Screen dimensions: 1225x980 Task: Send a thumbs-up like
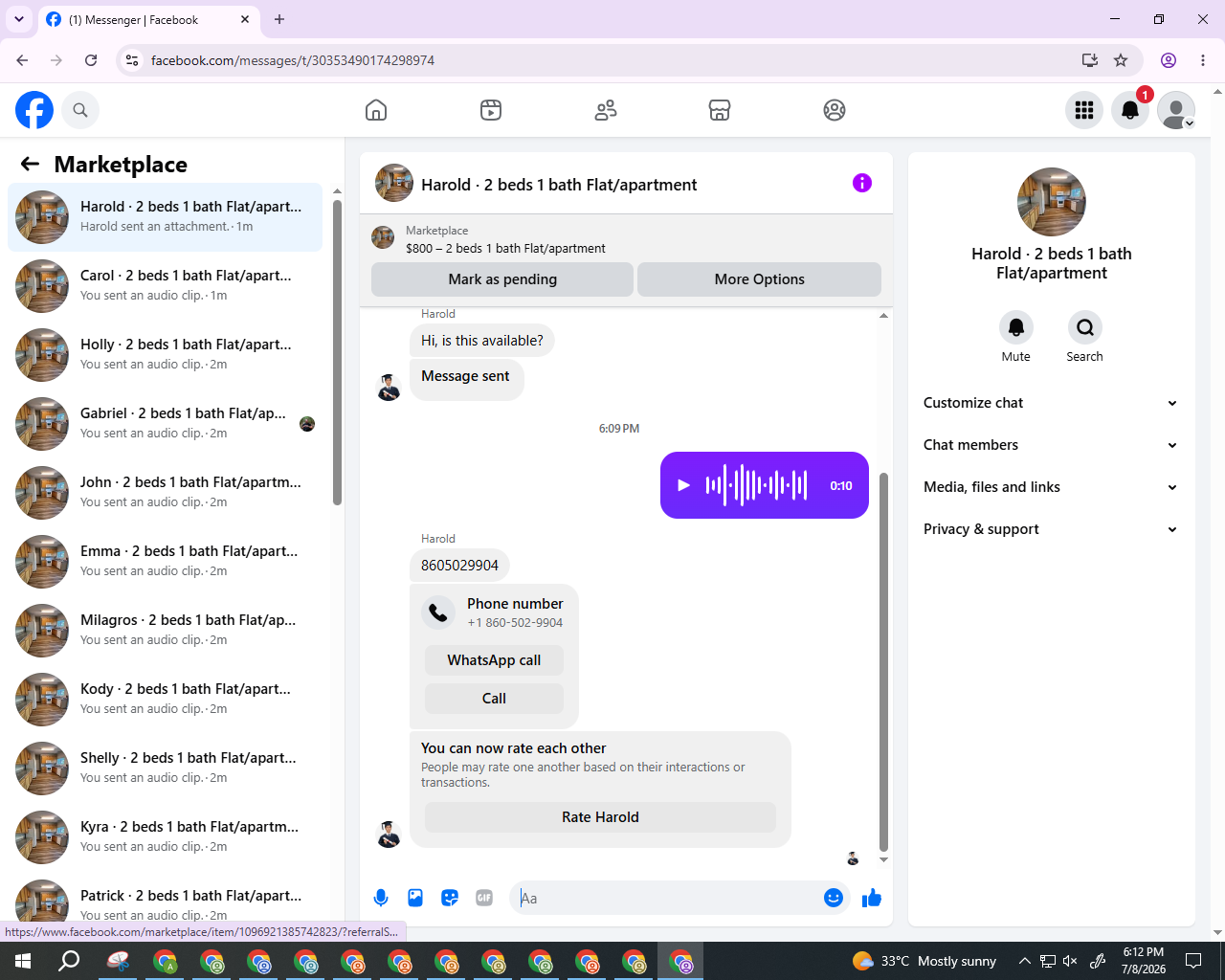(872, 898)
